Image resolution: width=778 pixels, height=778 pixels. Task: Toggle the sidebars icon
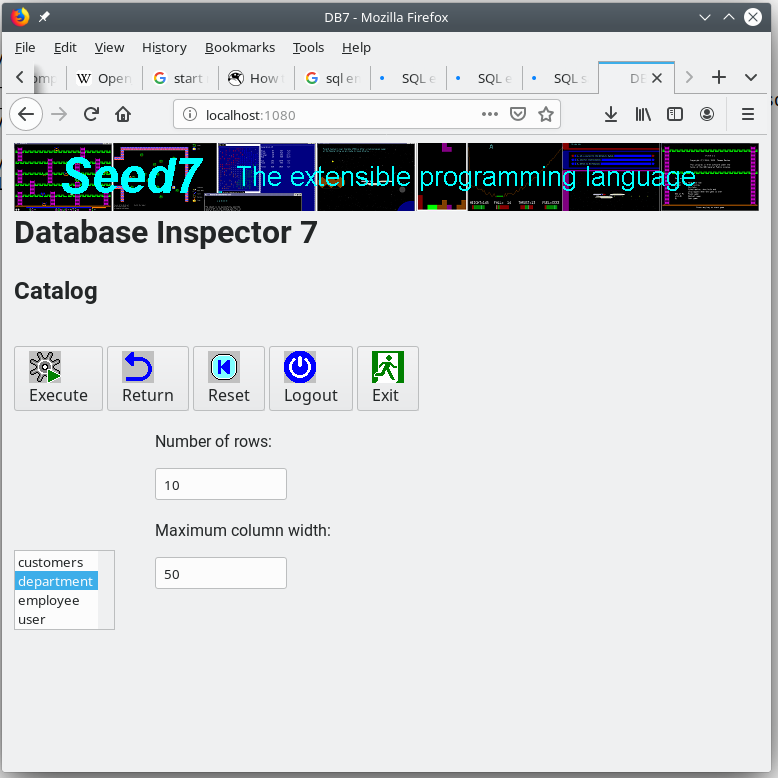coord(675,115)
